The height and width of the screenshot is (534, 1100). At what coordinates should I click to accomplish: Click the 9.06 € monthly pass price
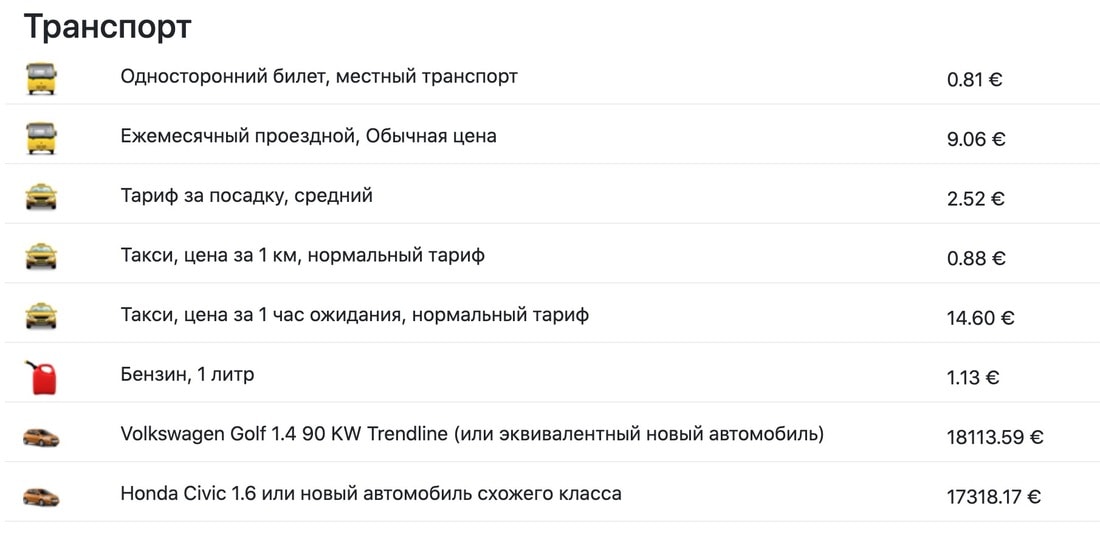tap(976, 140)
